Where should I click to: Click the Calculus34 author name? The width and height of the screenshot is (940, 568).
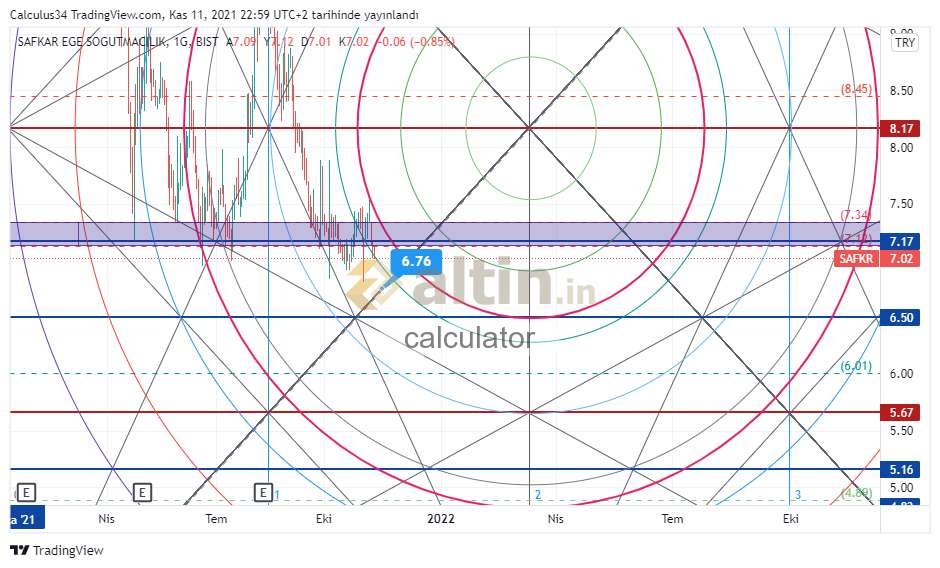click(37, 15)
